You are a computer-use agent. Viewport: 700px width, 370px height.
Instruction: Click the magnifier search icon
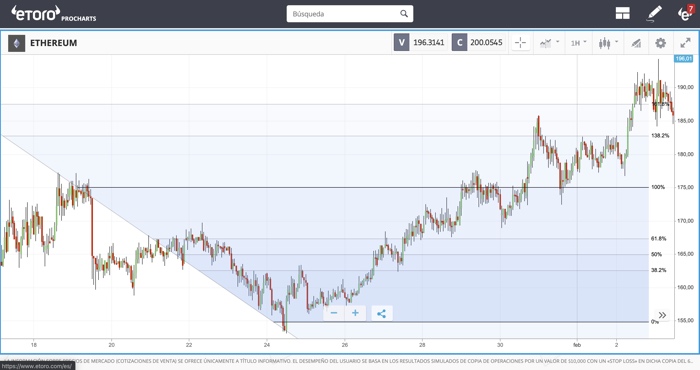tap(404, 14)
